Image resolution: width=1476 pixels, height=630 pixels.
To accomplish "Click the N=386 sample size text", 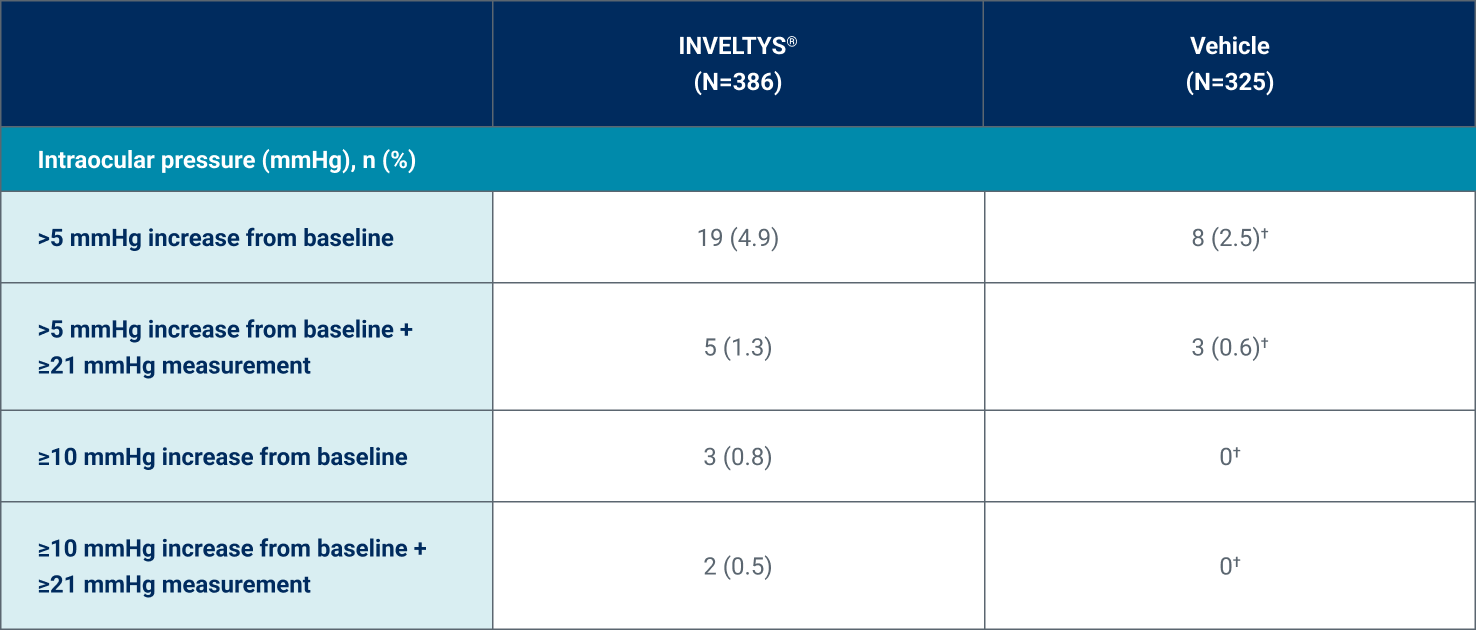I will click(x=738, y=82).
